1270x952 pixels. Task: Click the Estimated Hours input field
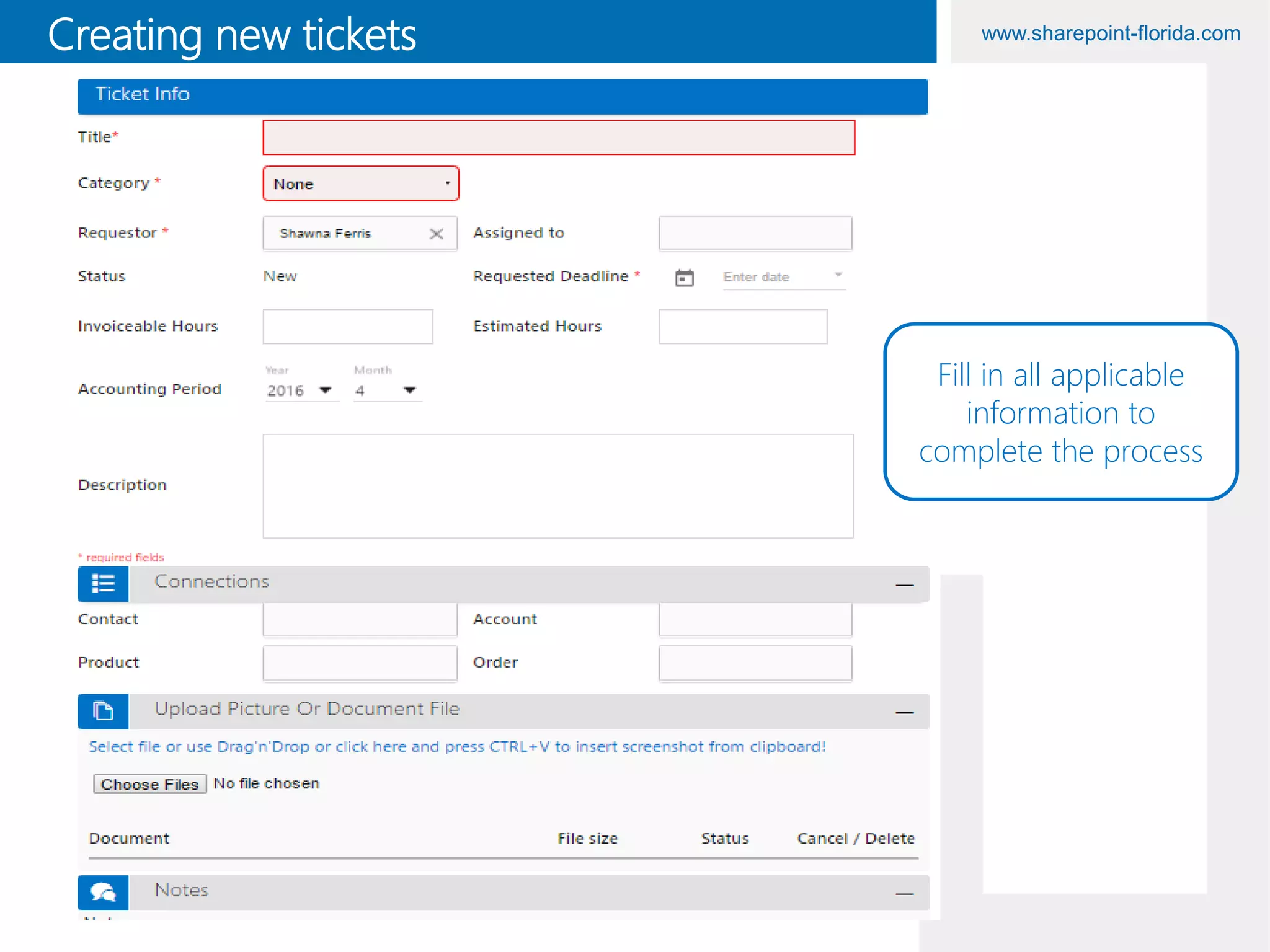pos(743,327)
